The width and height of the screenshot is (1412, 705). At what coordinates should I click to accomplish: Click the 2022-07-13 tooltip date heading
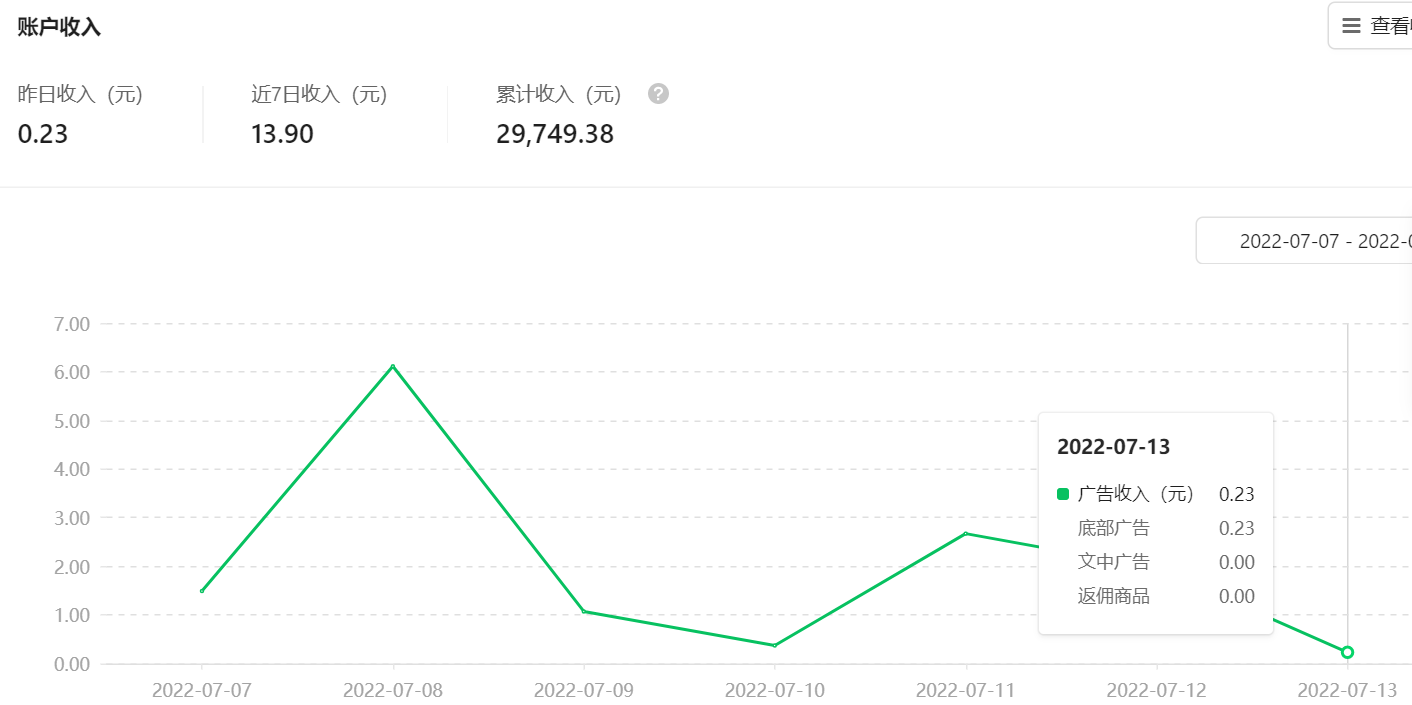tap(1113, 446)
